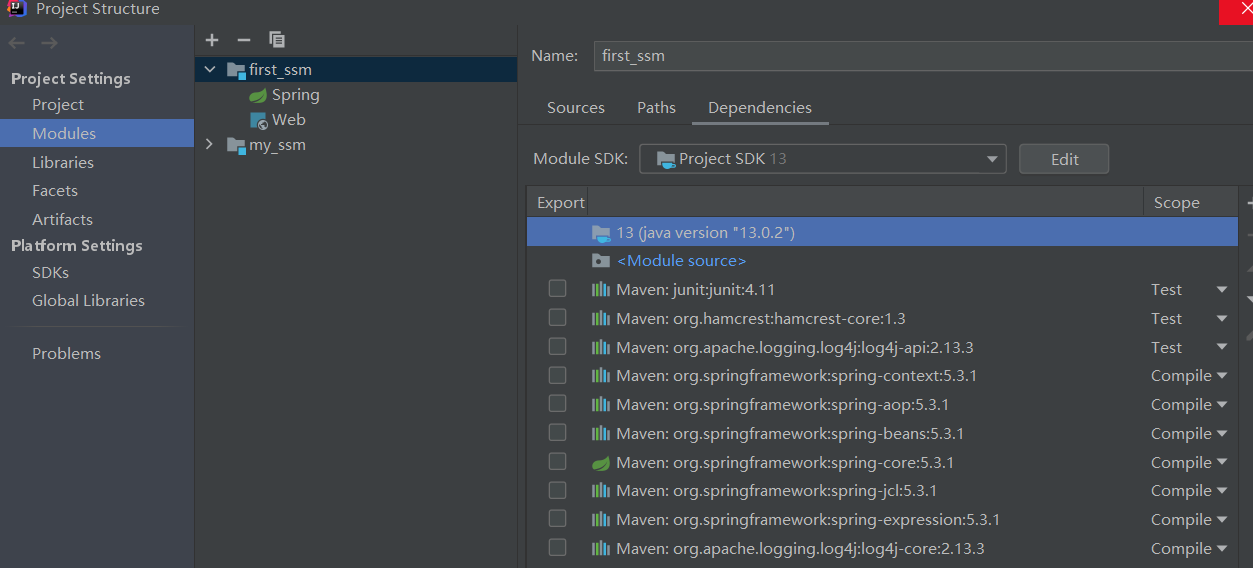Check Export for log4j-core:2.13.3
Screen dimensions: 1253x568
[557, 547]
